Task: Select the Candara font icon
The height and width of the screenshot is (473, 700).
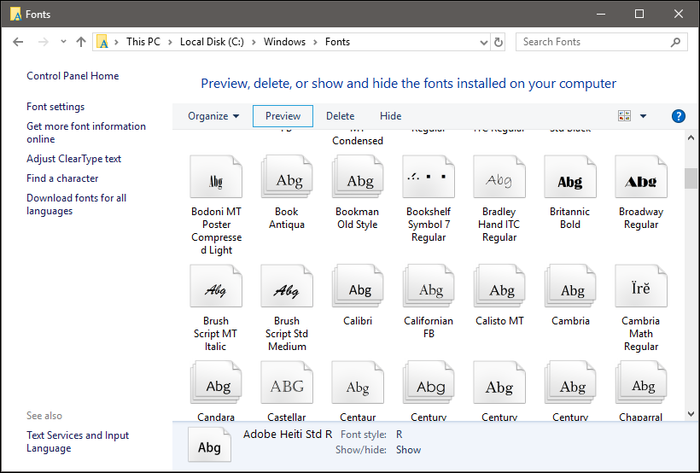Action: [216, 382]
